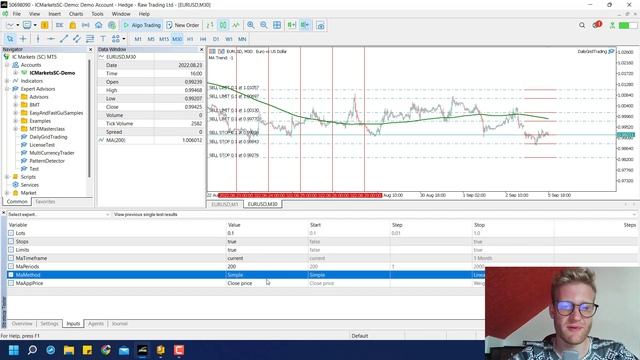Expand the Scripts tree node

click(x=7, y=177)
